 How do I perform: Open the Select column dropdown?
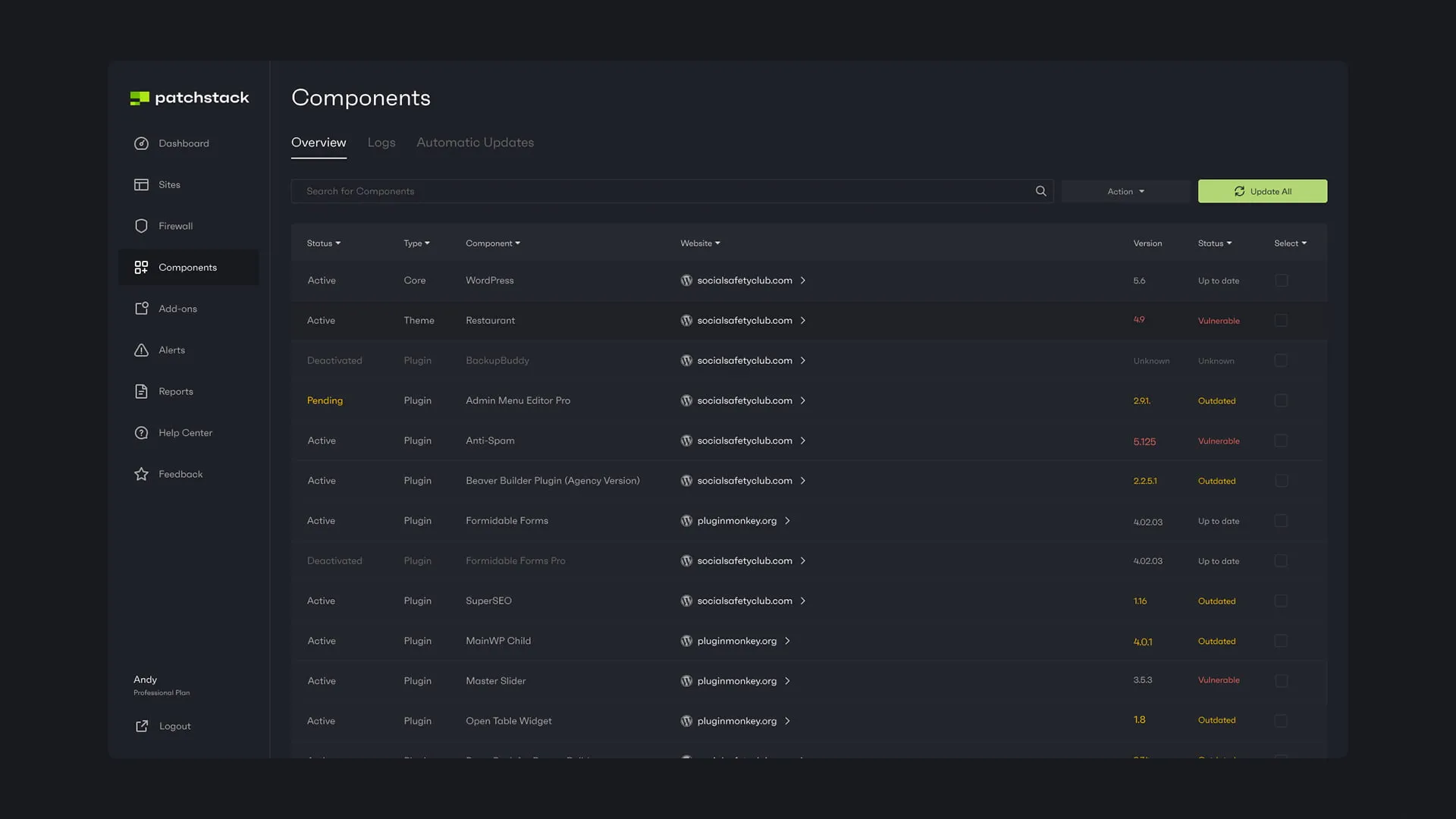tap(1290, 243)
